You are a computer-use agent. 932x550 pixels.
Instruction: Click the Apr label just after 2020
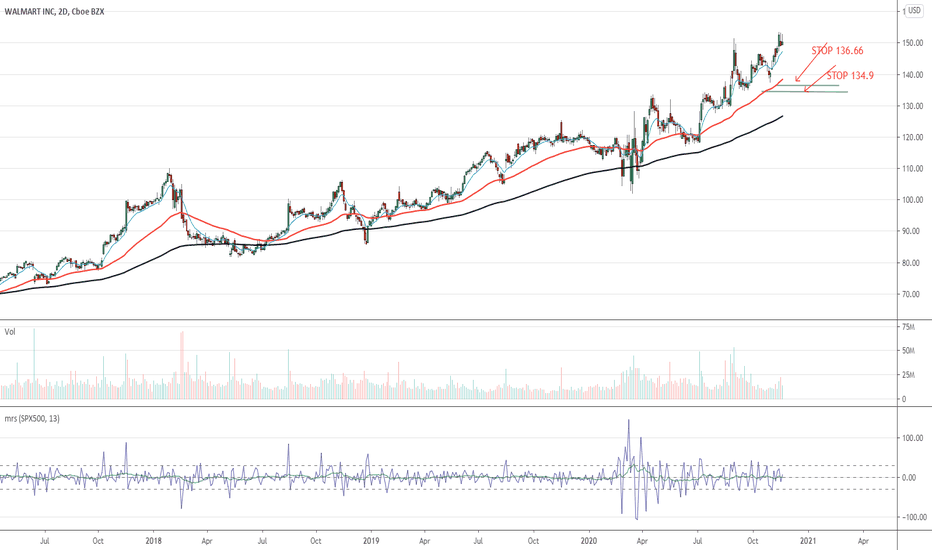642,541
